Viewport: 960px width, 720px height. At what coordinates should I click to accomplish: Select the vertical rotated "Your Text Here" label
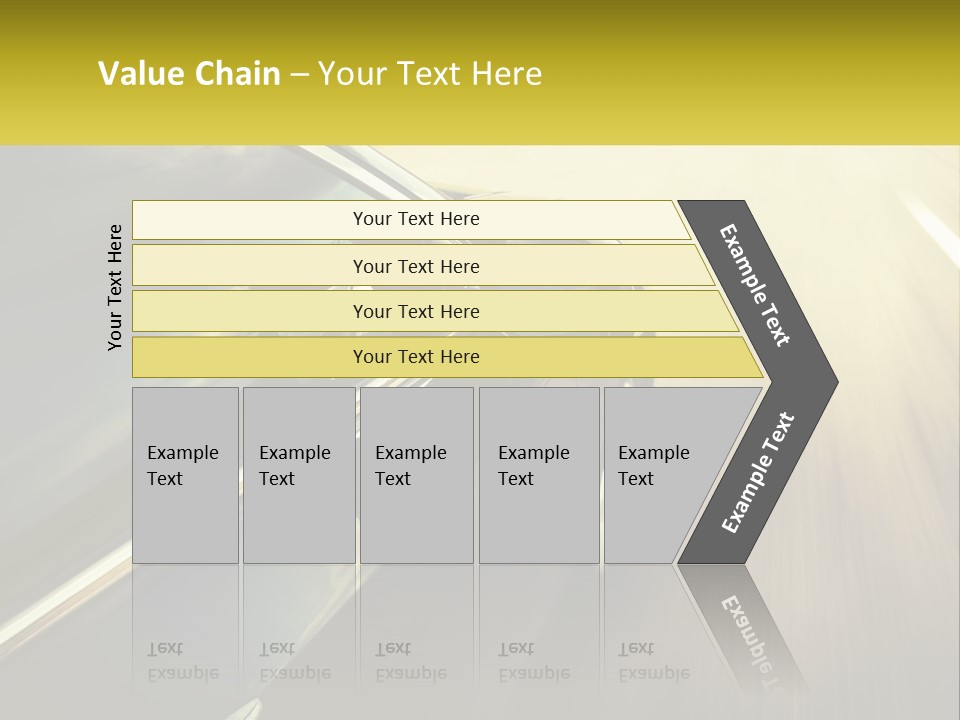coord(115,287)
